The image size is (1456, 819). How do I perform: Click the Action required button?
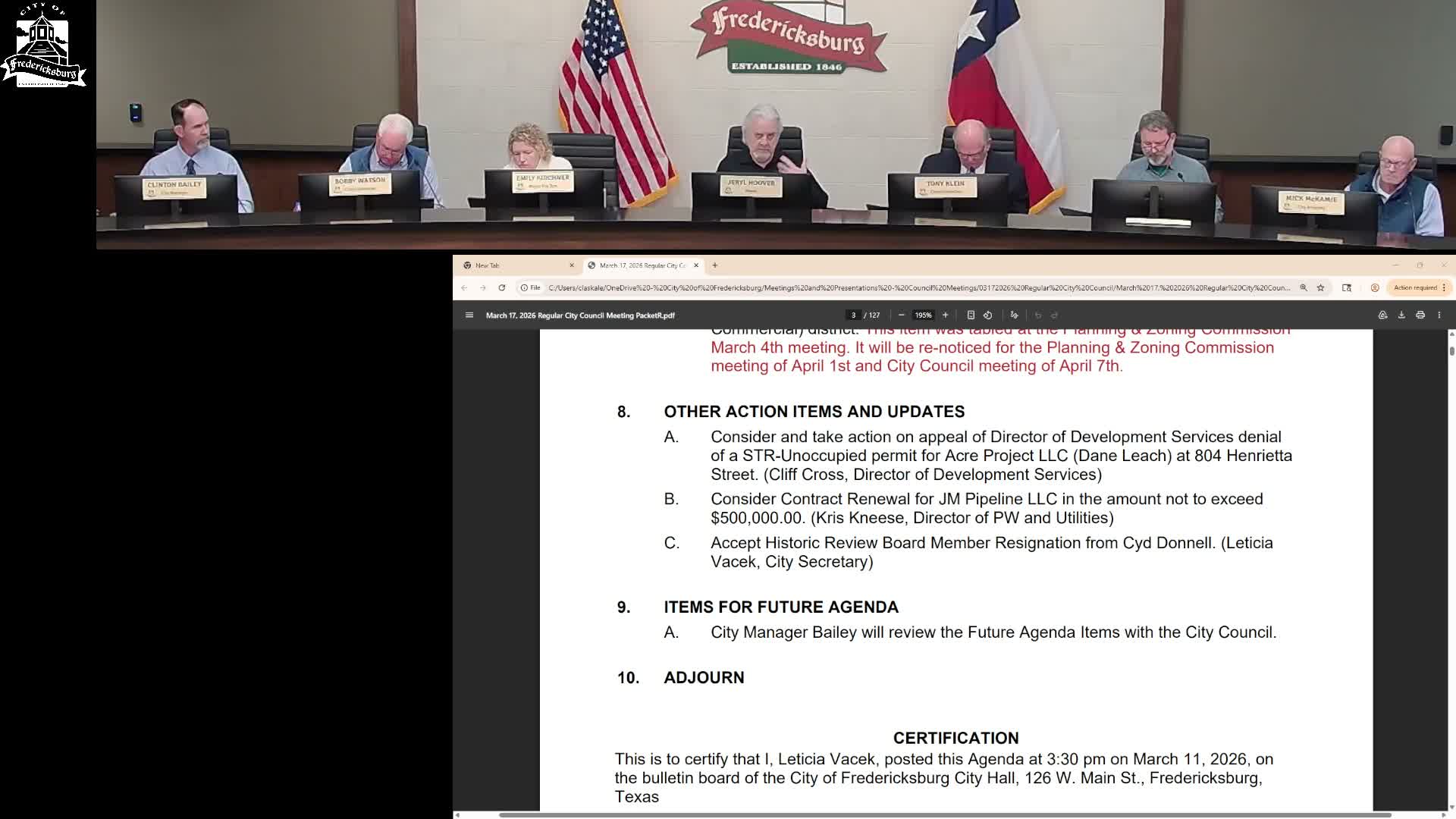pos(1416,288)
